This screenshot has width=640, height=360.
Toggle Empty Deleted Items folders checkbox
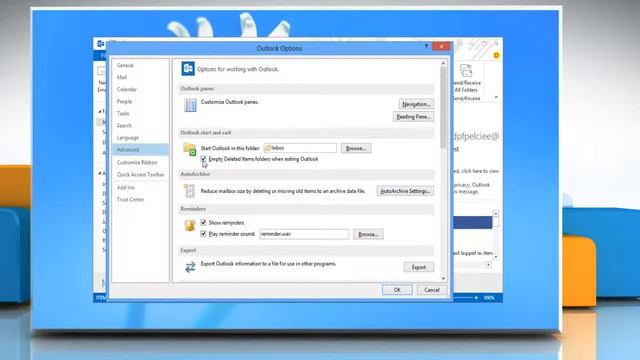[x=203, y=159]
